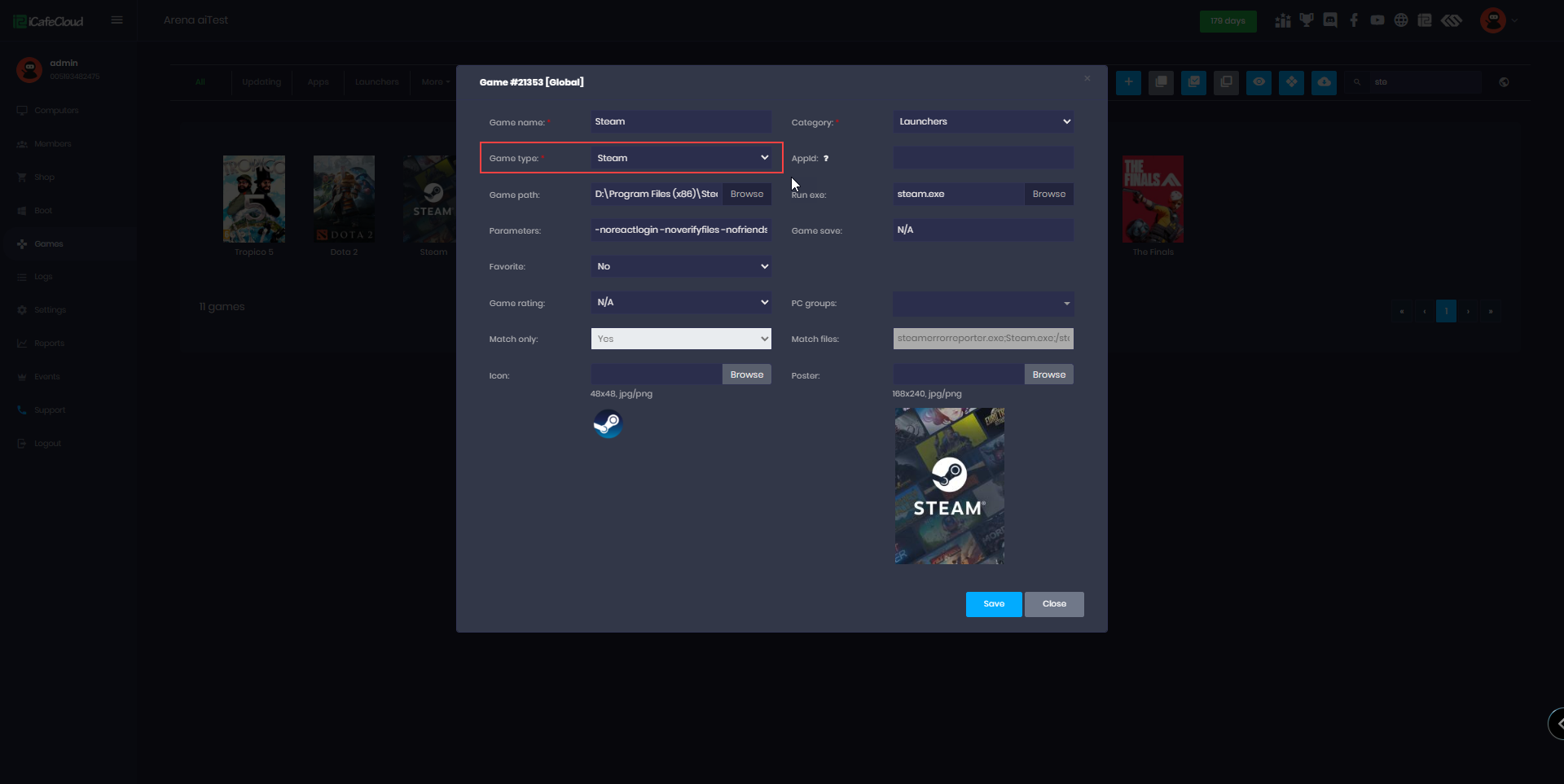The width and height of the screenshot is (1564, 784).
Task: Click the globe website icon in top bar
Action: 1401,20
